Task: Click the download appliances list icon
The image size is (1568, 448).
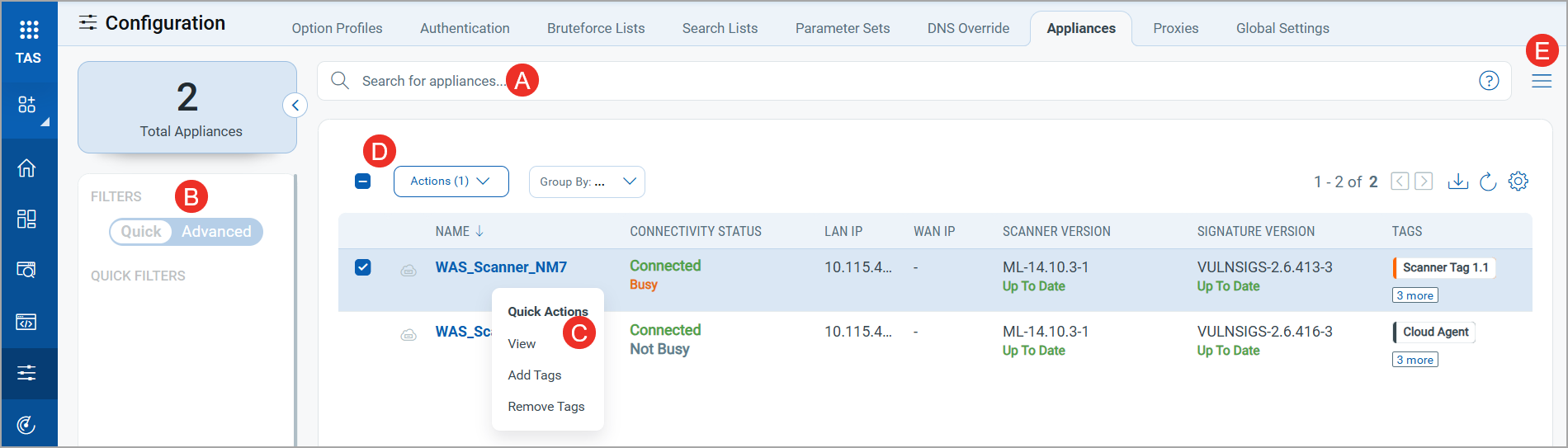Action: [x=1458, y=182]
